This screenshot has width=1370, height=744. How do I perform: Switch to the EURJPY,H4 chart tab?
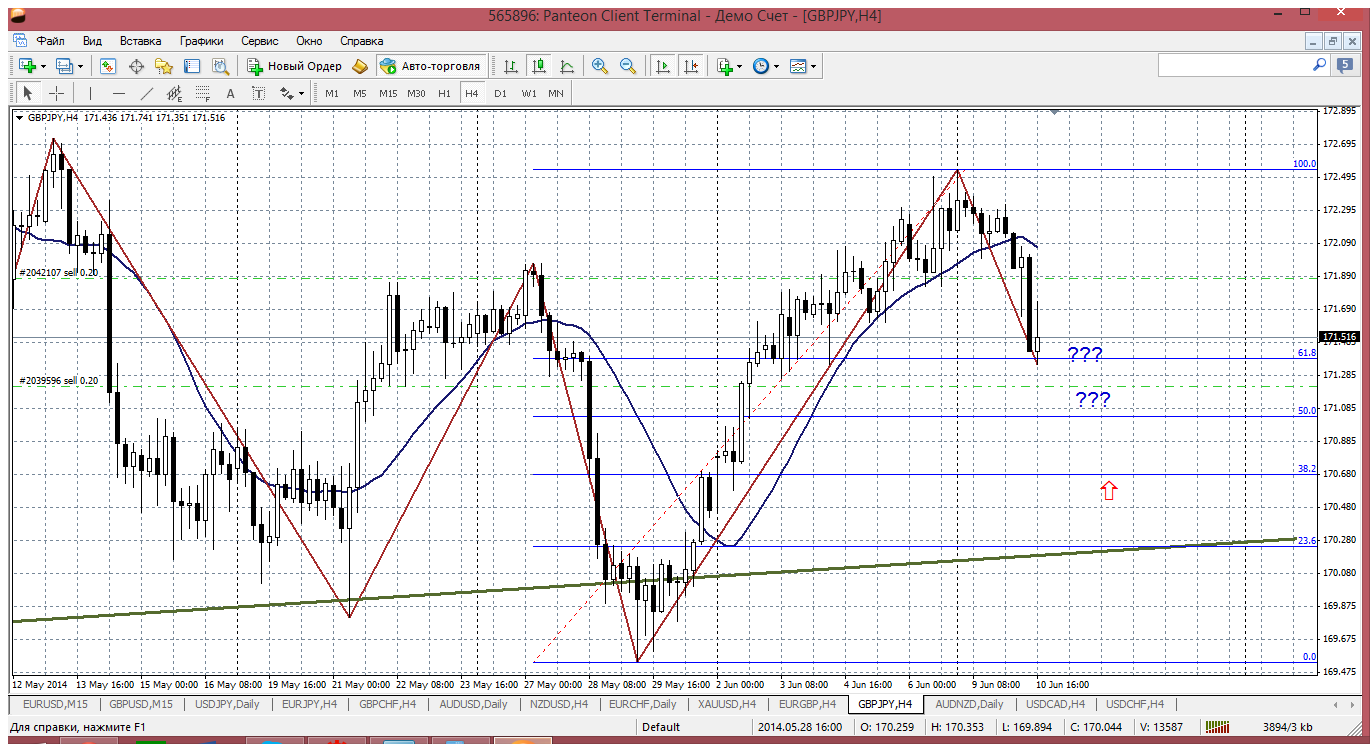point(308,704)
